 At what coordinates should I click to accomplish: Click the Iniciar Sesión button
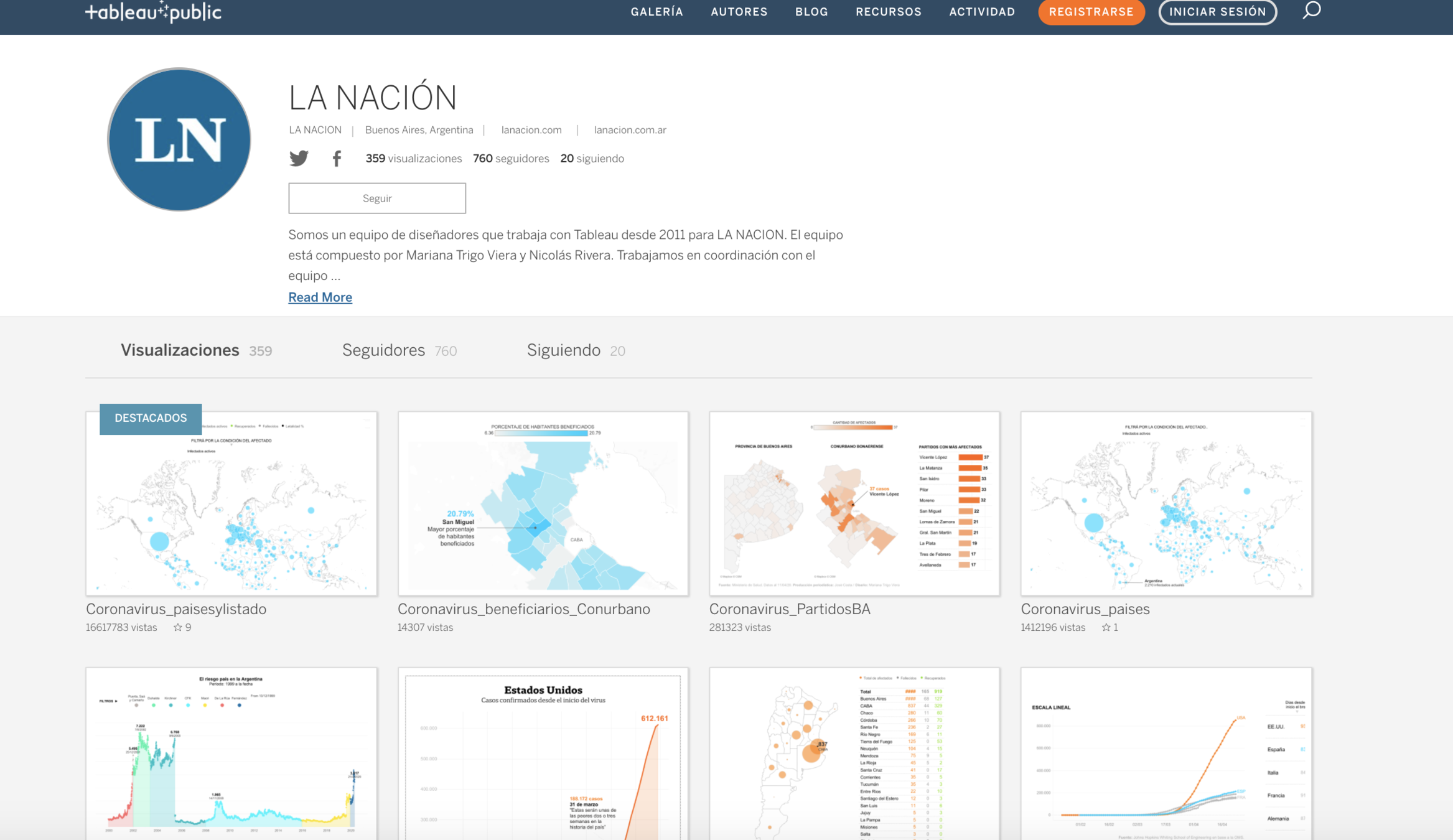1217,12
